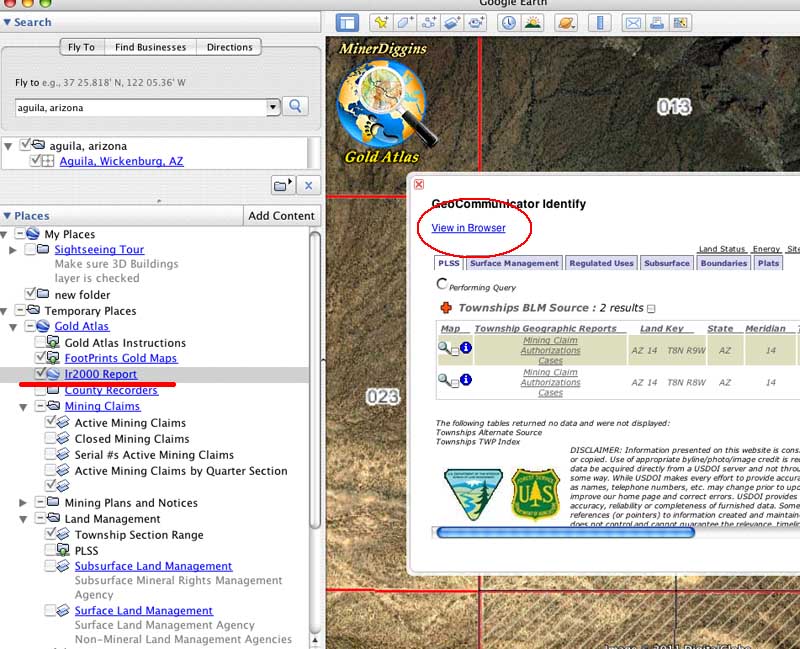This screenshot has width=800, height=649.
Task: Collapse the Land Management folder
Action: coord(23,519)
